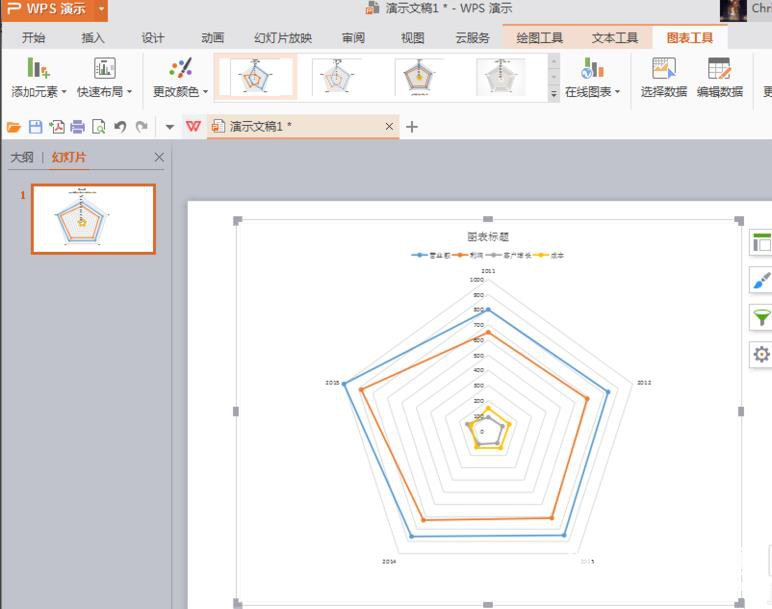Close the 演示文稿1 document tab
Screen dimensions: 772x609
(x=390, y=127)
